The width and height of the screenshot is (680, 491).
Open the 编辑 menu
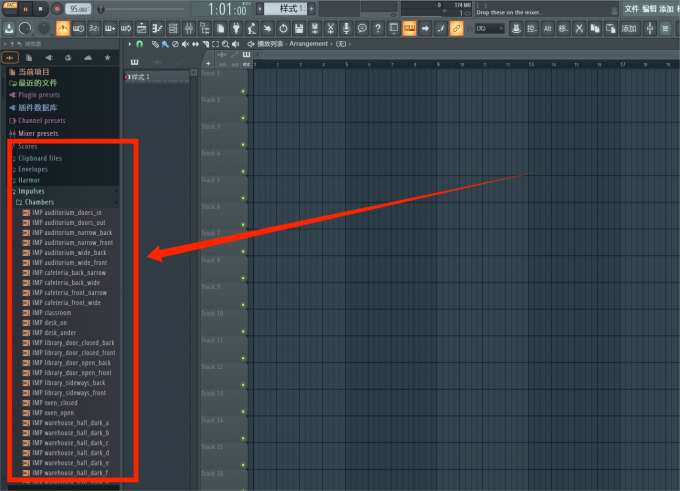(649, 9)
